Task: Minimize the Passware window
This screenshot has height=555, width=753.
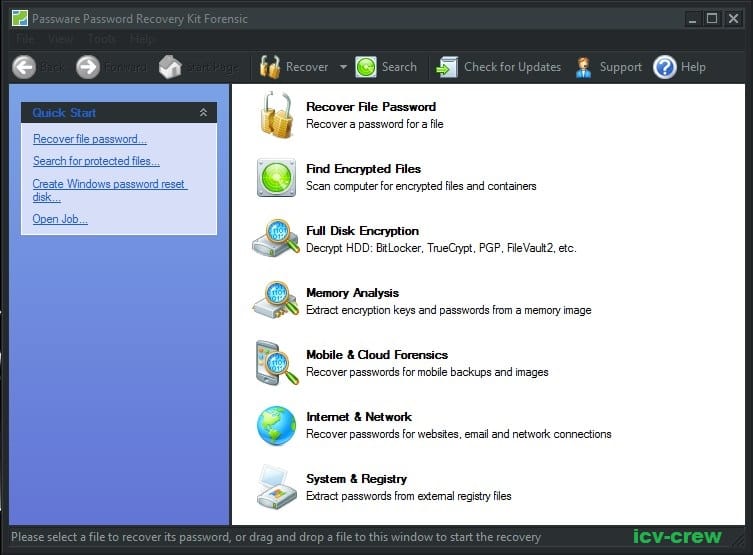Action: click(x=692, y=19)
